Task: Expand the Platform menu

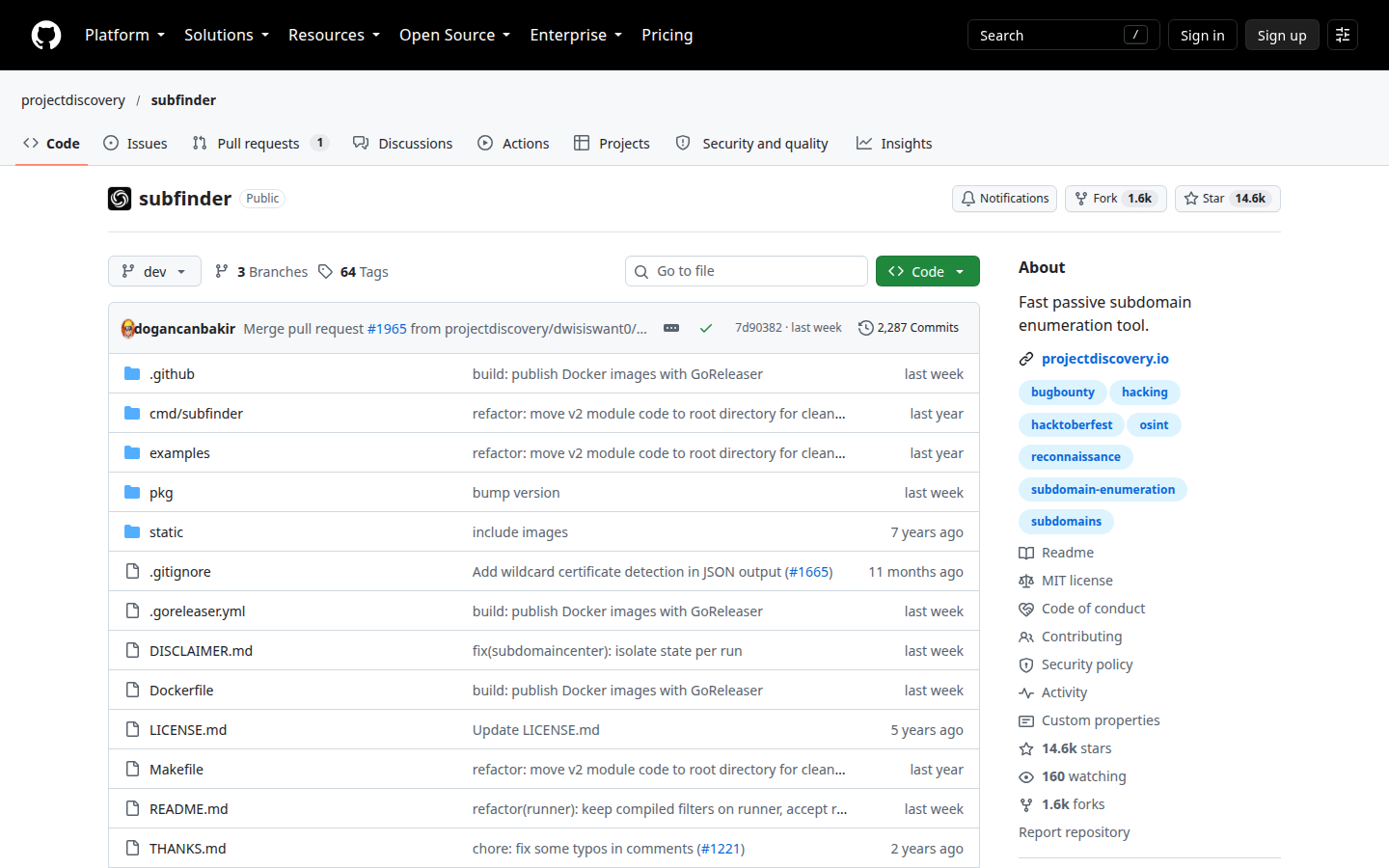Action: click(x=124, y=35)
